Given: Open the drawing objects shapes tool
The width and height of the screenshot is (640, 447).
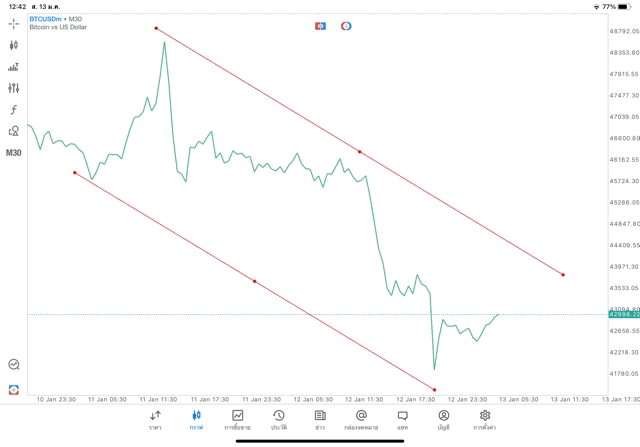Looking at the screenshot, I should (x=14, y=131).
